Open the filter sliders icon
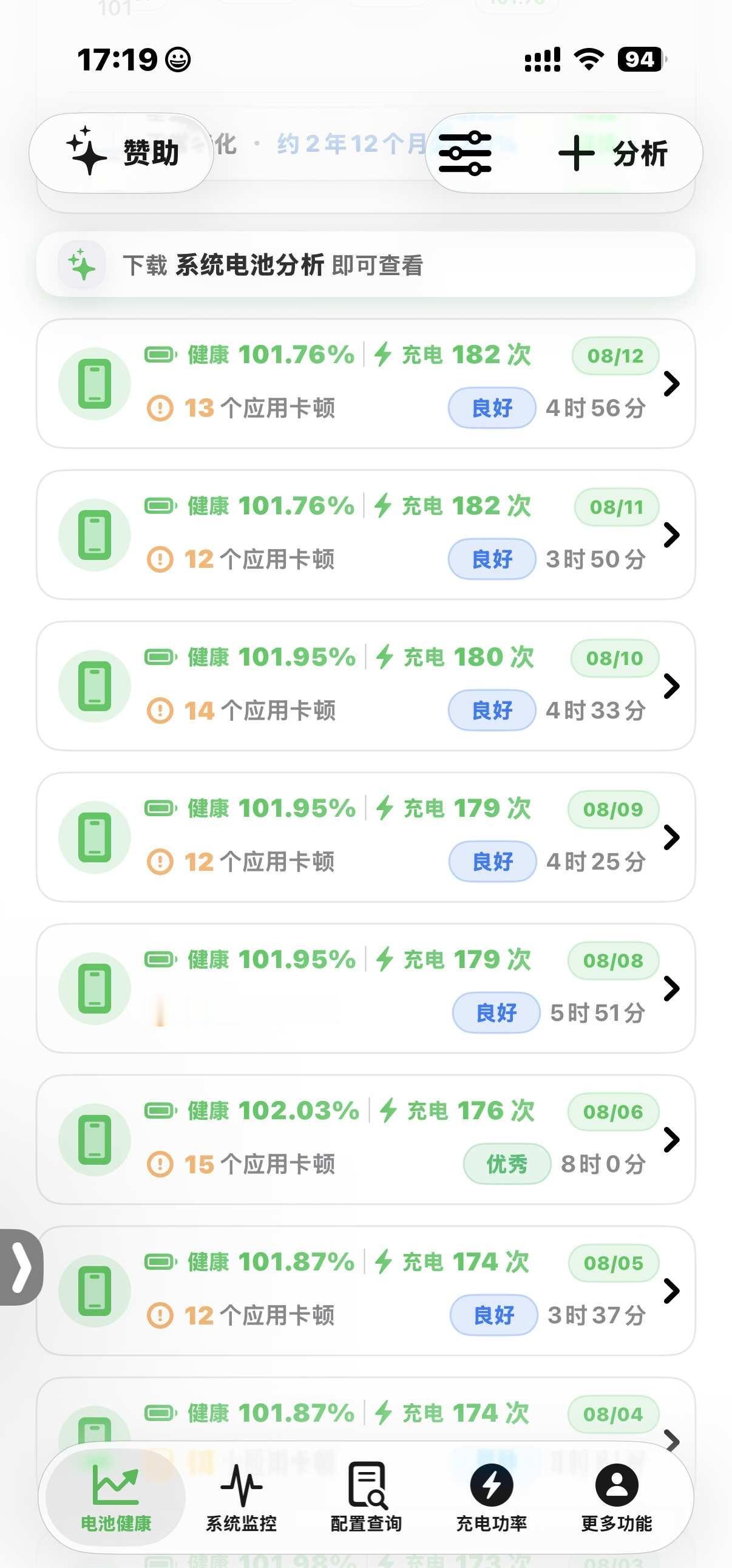Screen dimensions: 732x1568 click(x=465, y=153)
